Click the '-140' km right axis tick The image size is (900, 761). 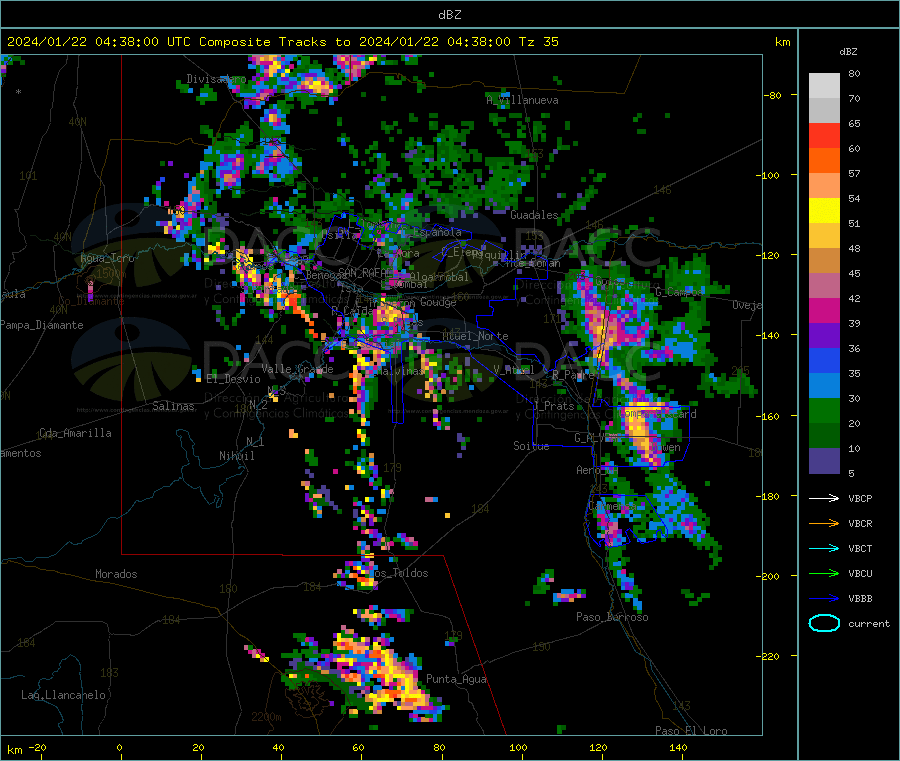(x=768, y=336)
